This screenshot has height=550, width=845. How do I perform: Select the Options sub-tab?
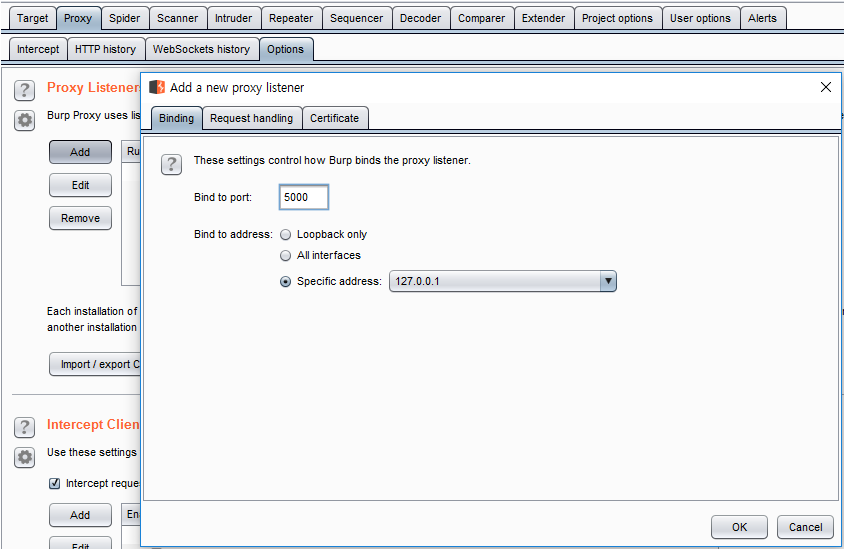pos(285,49)
